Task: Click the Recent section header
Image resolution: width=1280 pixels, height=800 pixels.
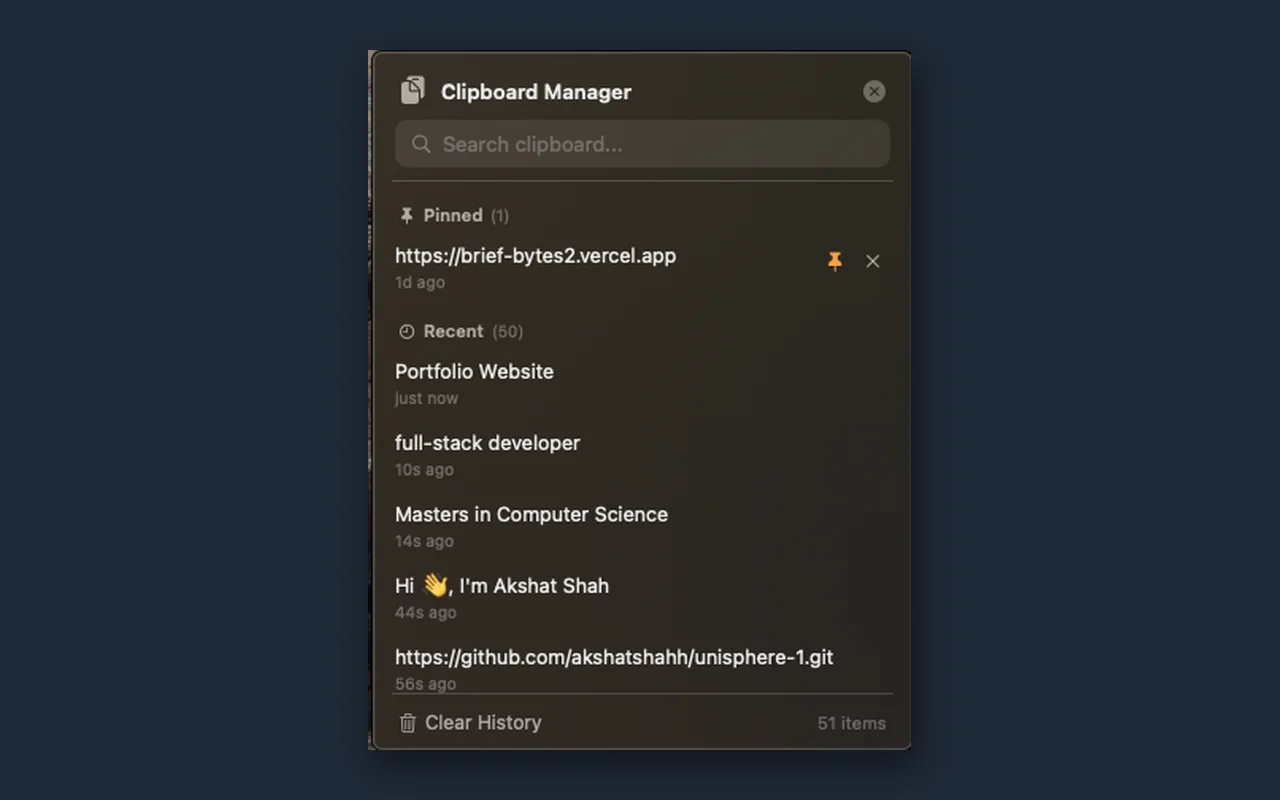Action: pyautogui.click(x=460, y=331)
